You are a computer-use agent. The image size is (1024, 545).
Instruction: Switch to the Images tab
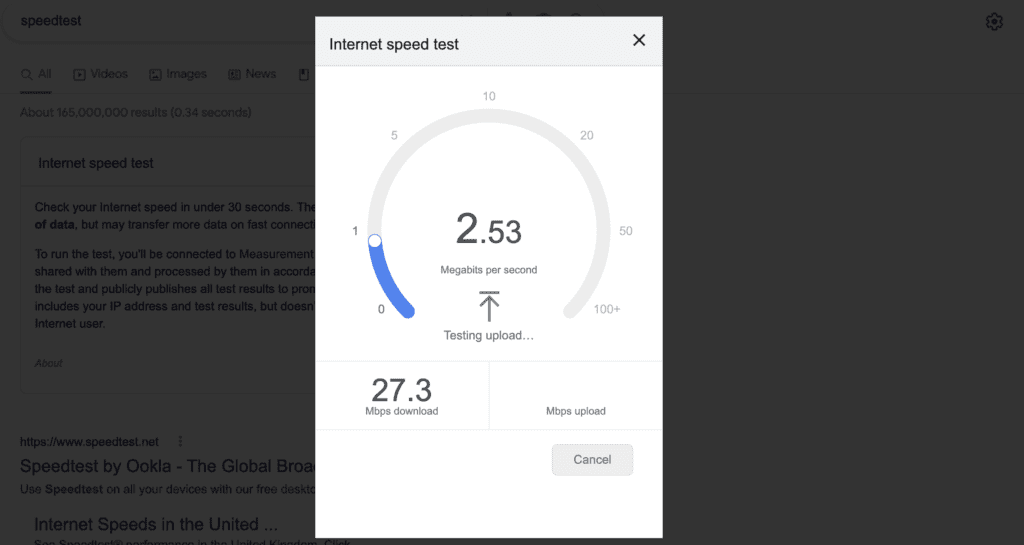click(x=178, y=74)
